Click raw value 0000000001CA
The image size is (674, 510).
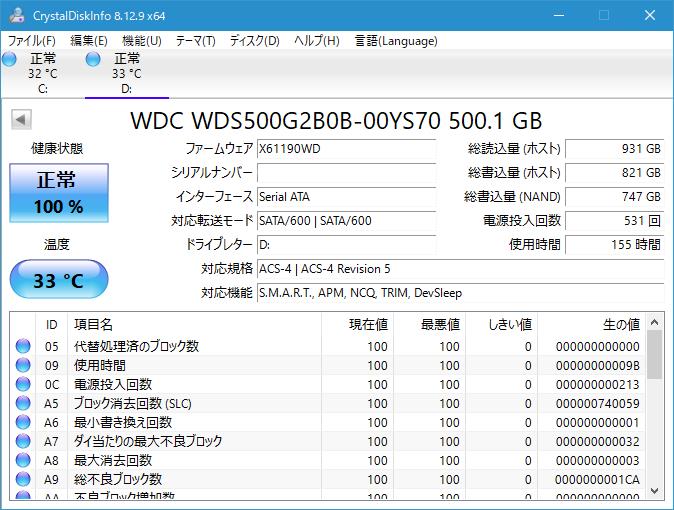click(597, 479)
